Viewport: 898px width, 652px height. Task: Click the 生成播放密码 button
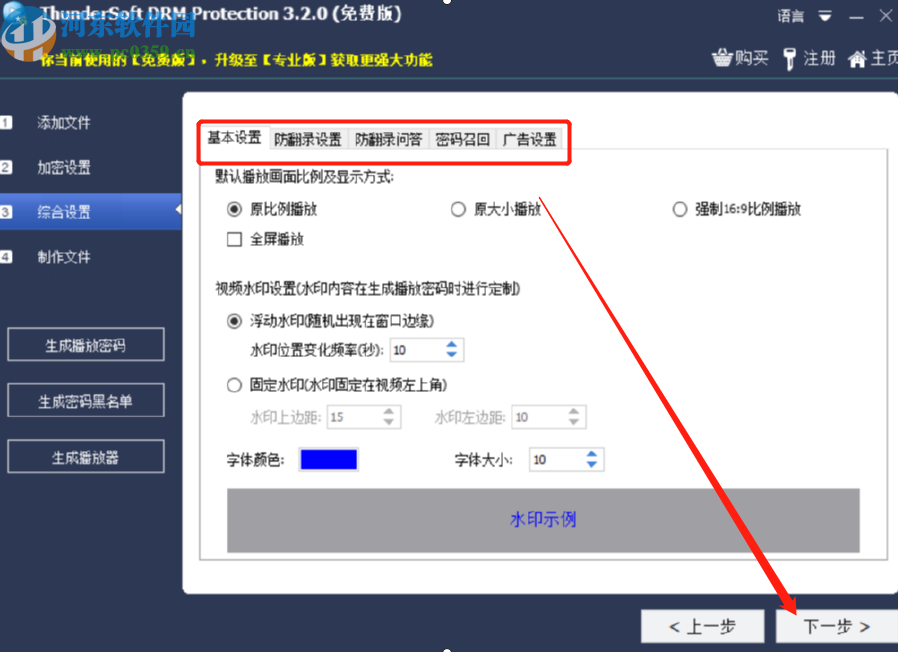[x=85, y=343]
